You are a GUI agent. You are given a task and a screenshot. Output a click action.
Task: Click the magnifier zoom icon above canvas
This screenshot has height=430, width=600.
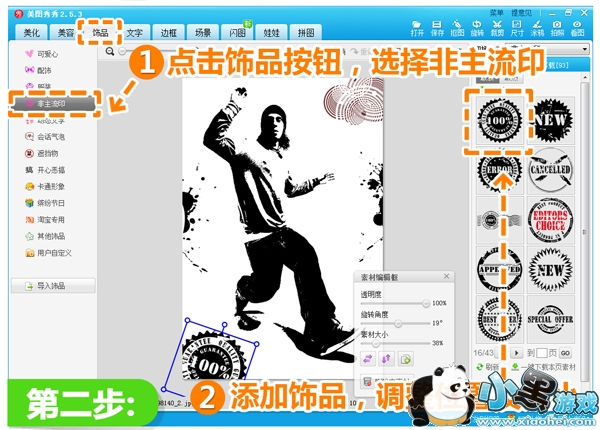coord(110,51)
